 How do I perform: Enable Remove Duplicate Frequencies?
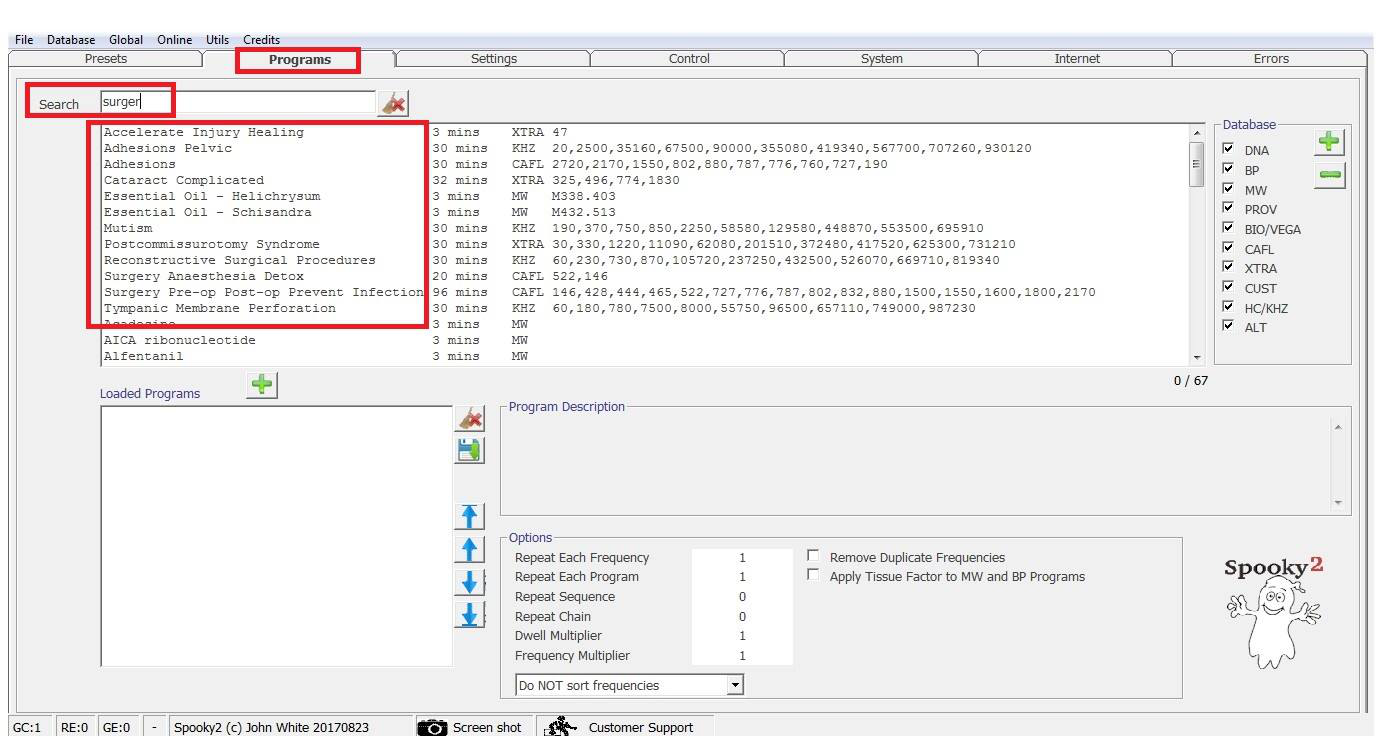813,556
